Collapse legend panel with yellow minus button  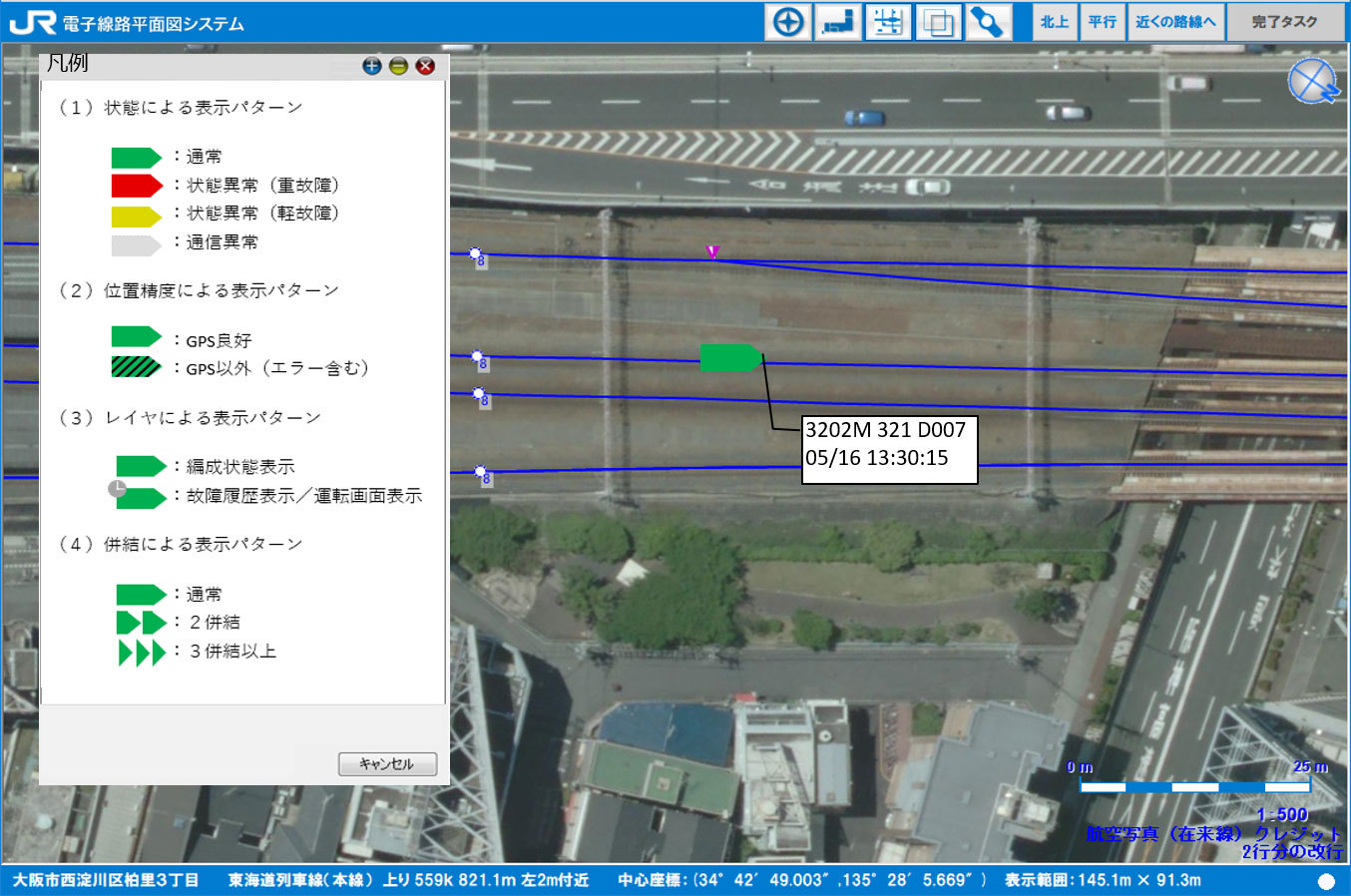coord(398,66)
